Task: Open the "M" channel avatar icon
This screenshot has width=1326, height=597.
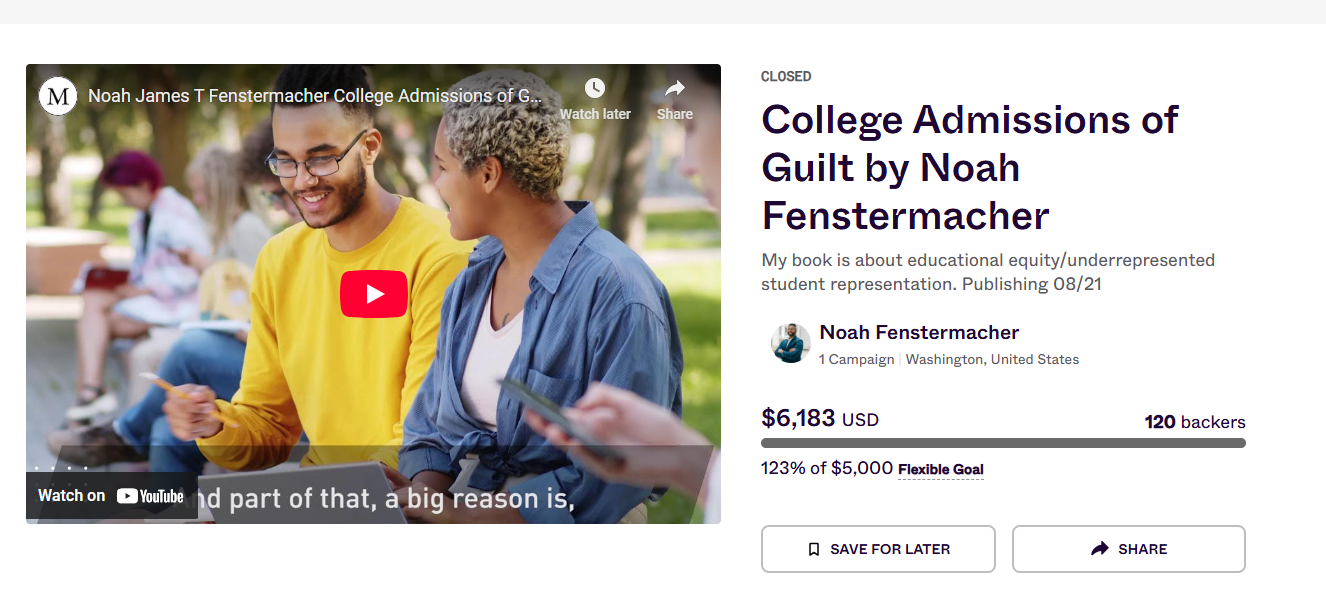Action: (x=58, y=97)
